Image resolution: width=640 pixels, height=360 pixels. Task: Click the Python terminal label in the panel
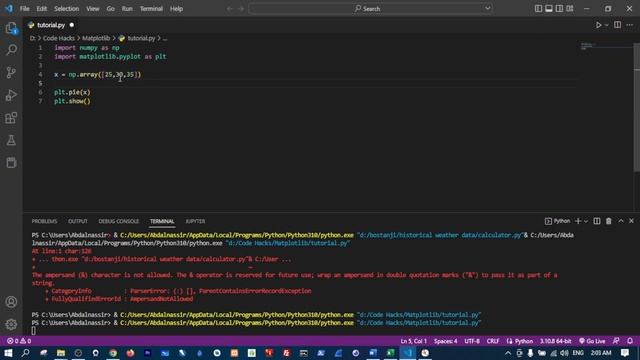tap(558, 221)
